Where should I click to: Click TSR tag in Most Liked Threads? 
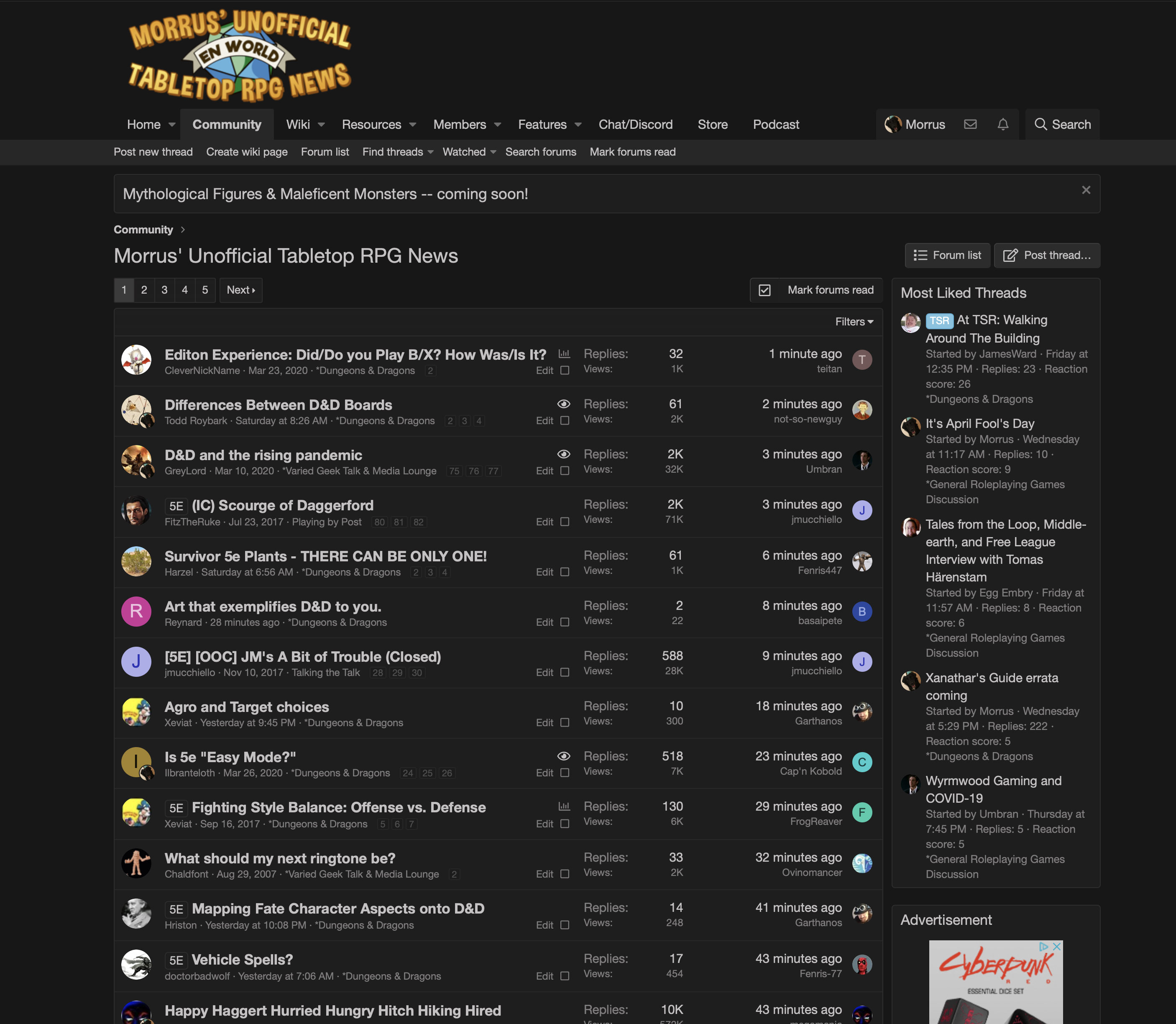(x=939, y=320)
